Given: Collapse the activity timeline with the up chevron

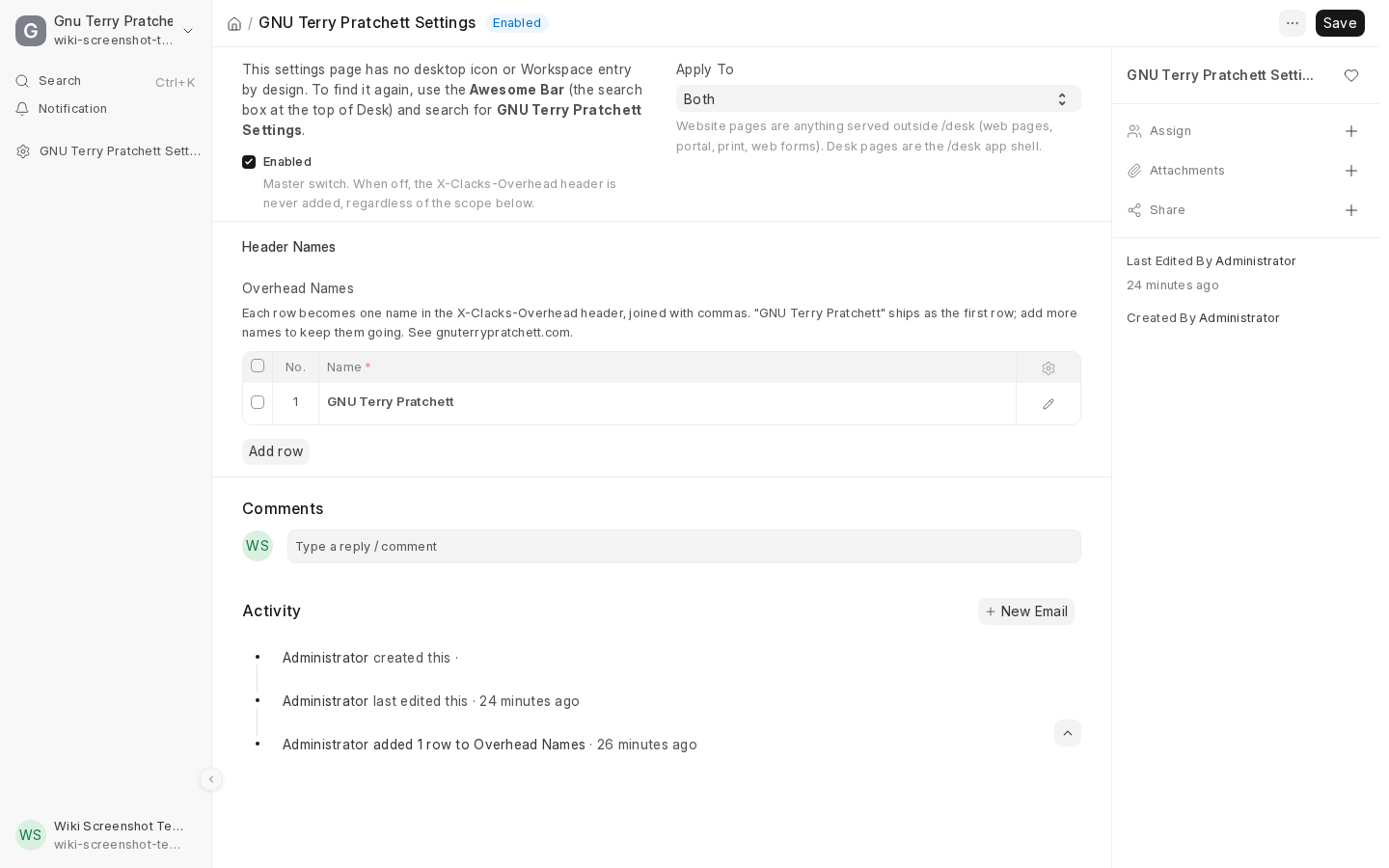Looking at the screenshot, I should 1068,733.
